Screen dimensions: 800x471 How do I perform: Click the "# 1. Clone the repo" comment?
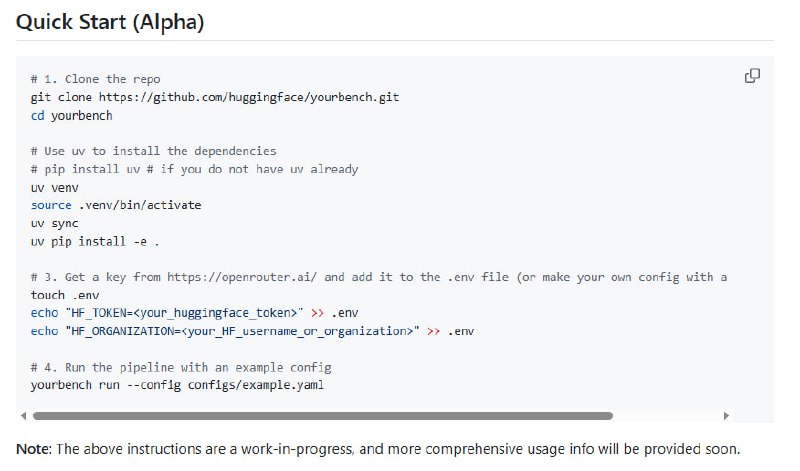coord(95,79)
